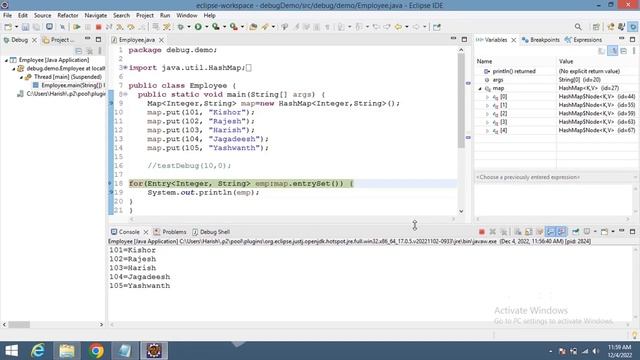
Task: Click the red Terminate icon in main toolbar
Action: (98, 27)
